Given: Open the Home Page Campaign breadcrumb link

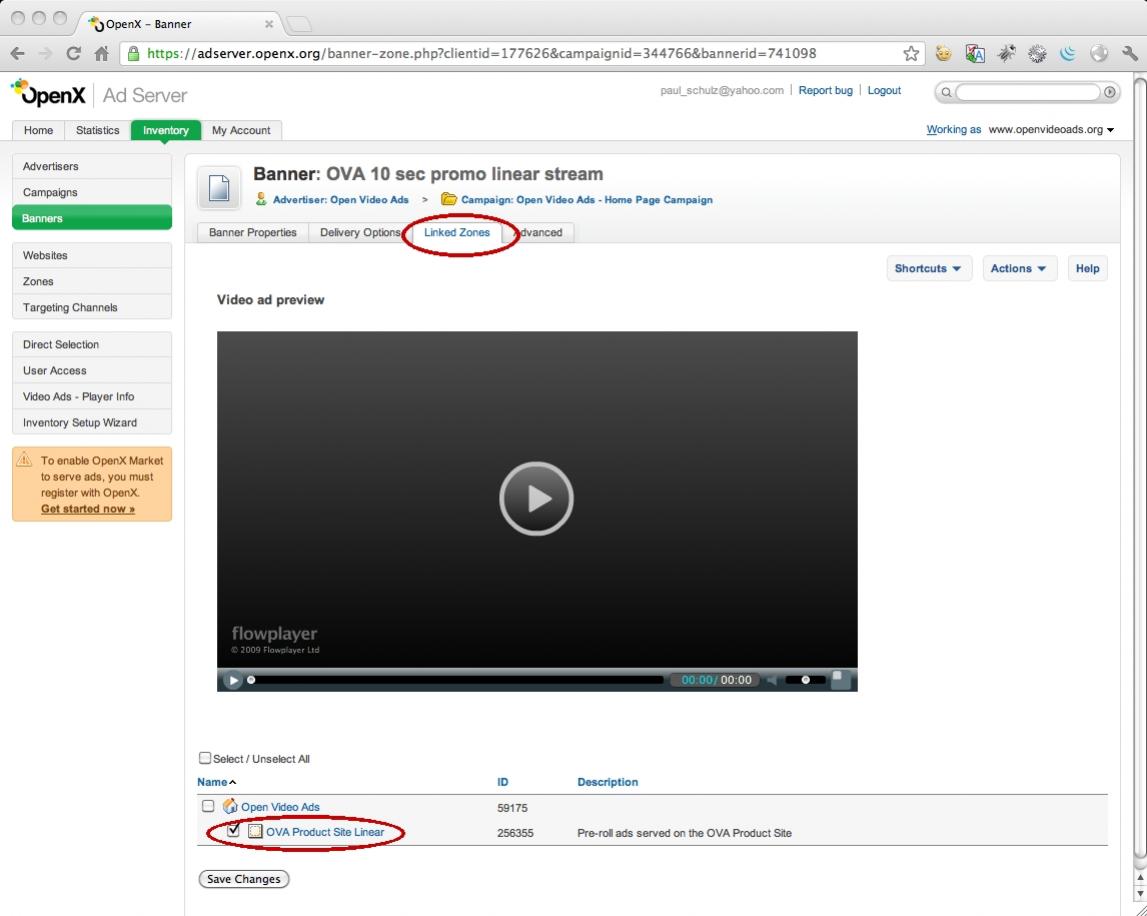Looking at the screenshot, I should pos(587,200).
